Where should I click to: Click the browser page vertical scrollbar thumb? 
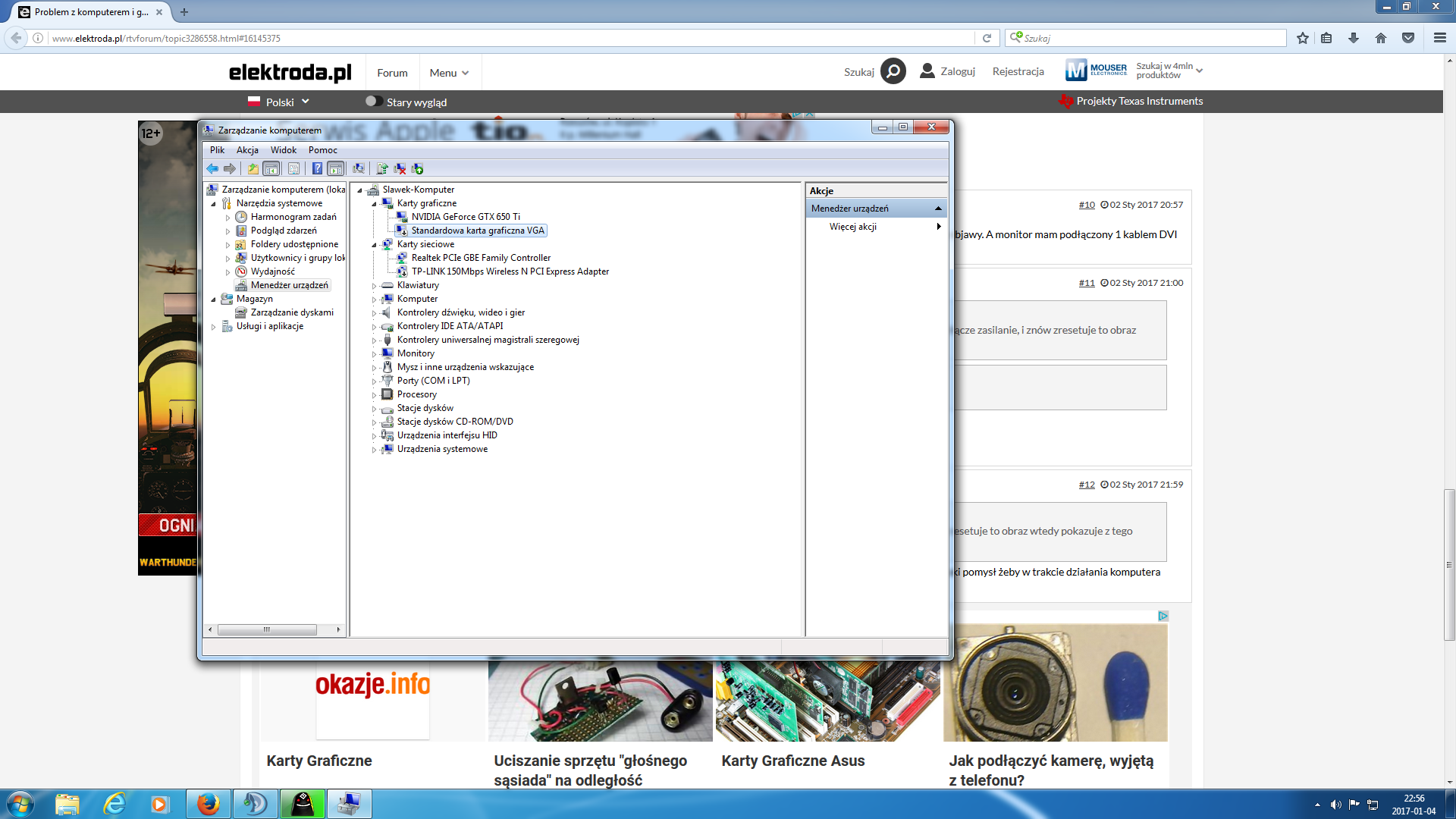pyautogui.click(x=1449, y=565)
